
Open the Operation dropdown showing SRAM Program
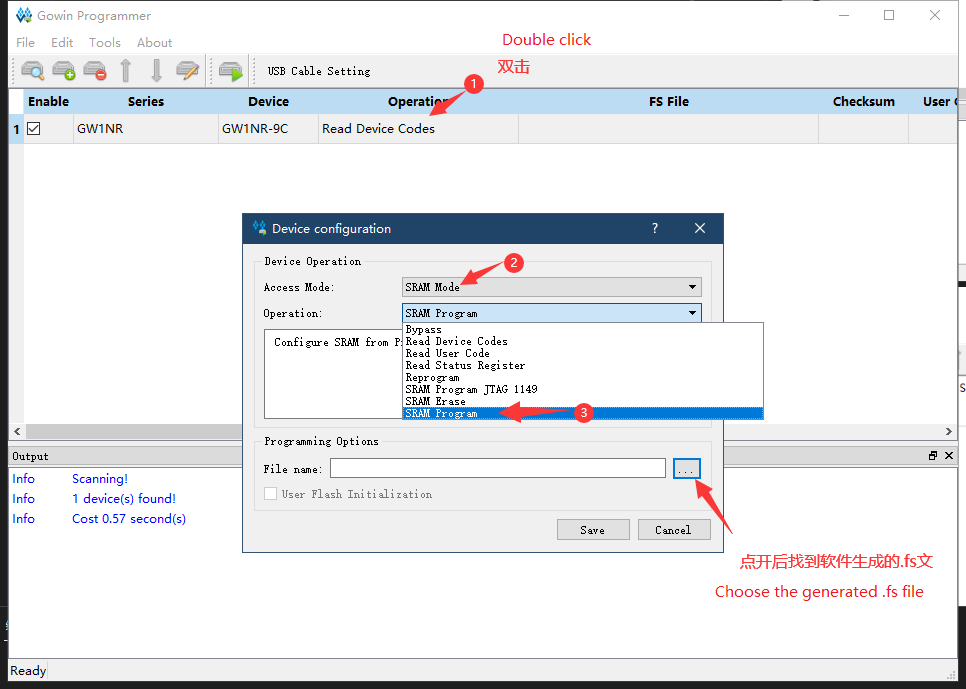pos(551,313)
